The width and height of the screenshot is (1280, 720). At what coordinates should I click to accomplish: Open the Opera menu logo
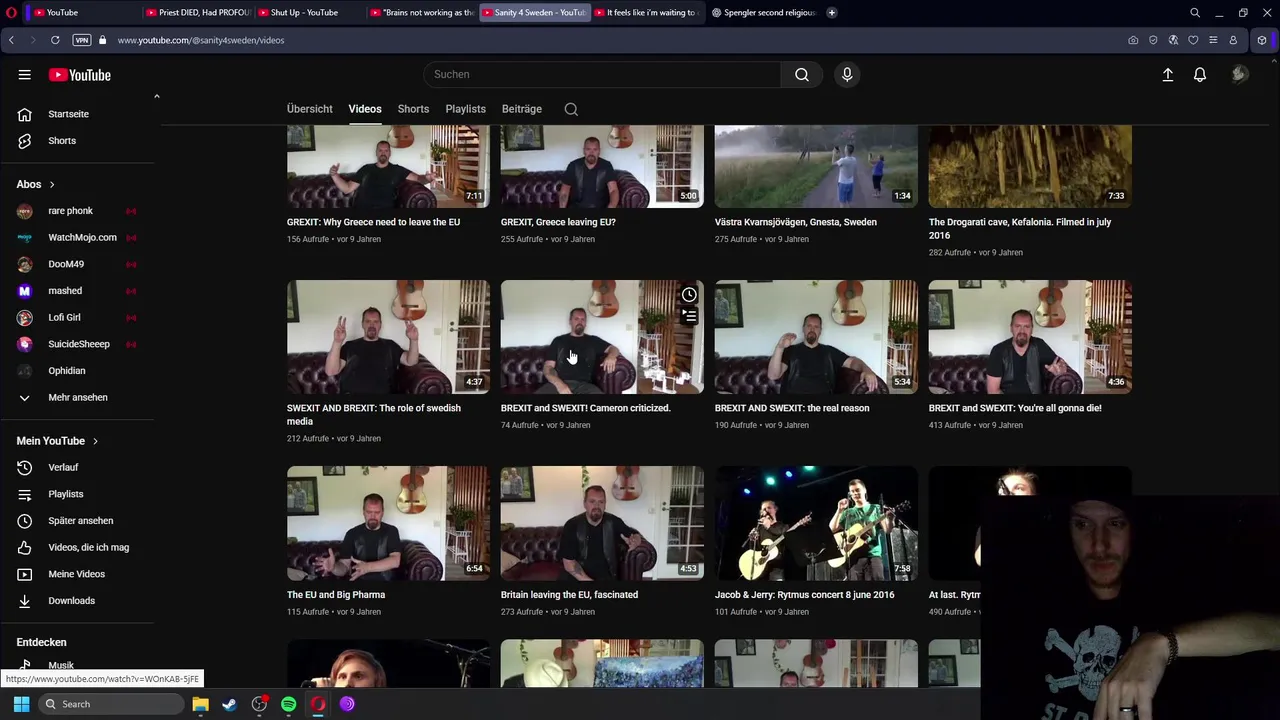pos(11,12)
